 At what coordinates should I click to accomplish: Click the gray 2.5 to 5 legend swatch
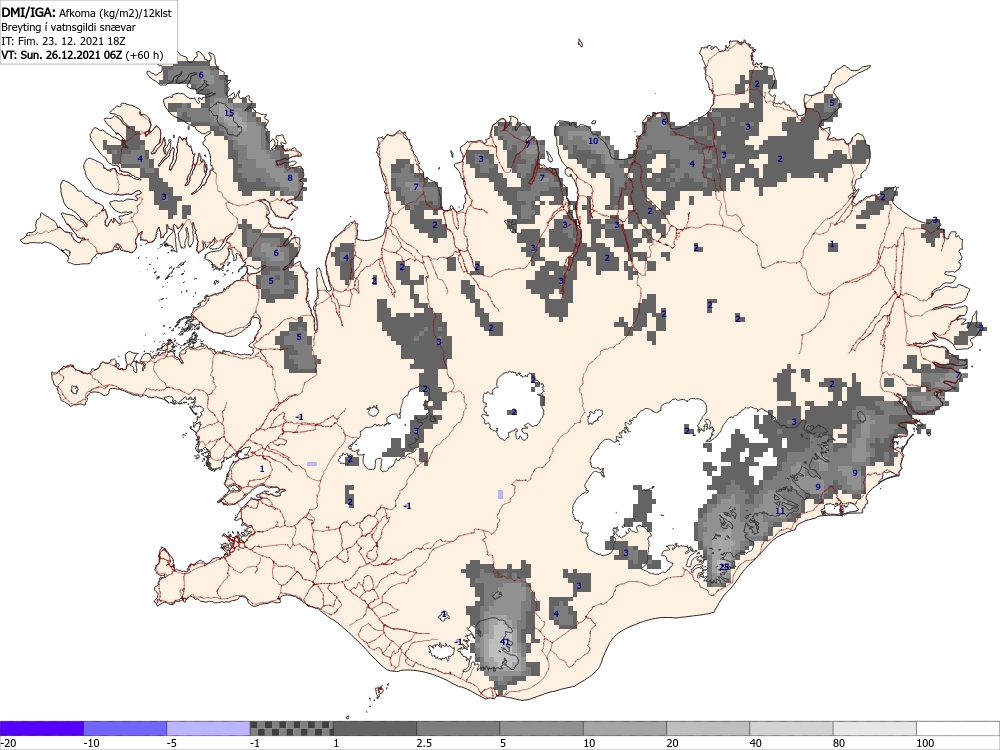click(x=458, y=728)
